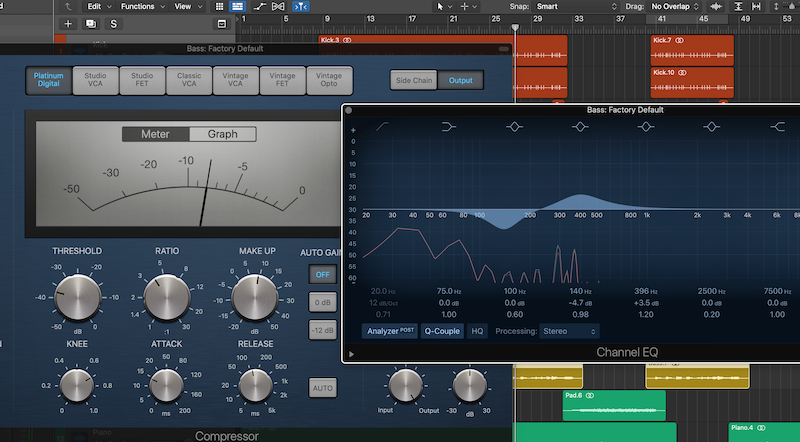The image size is (800, 442).
Task: Click the playhead marker in ruler
Action: pos(515,27)
